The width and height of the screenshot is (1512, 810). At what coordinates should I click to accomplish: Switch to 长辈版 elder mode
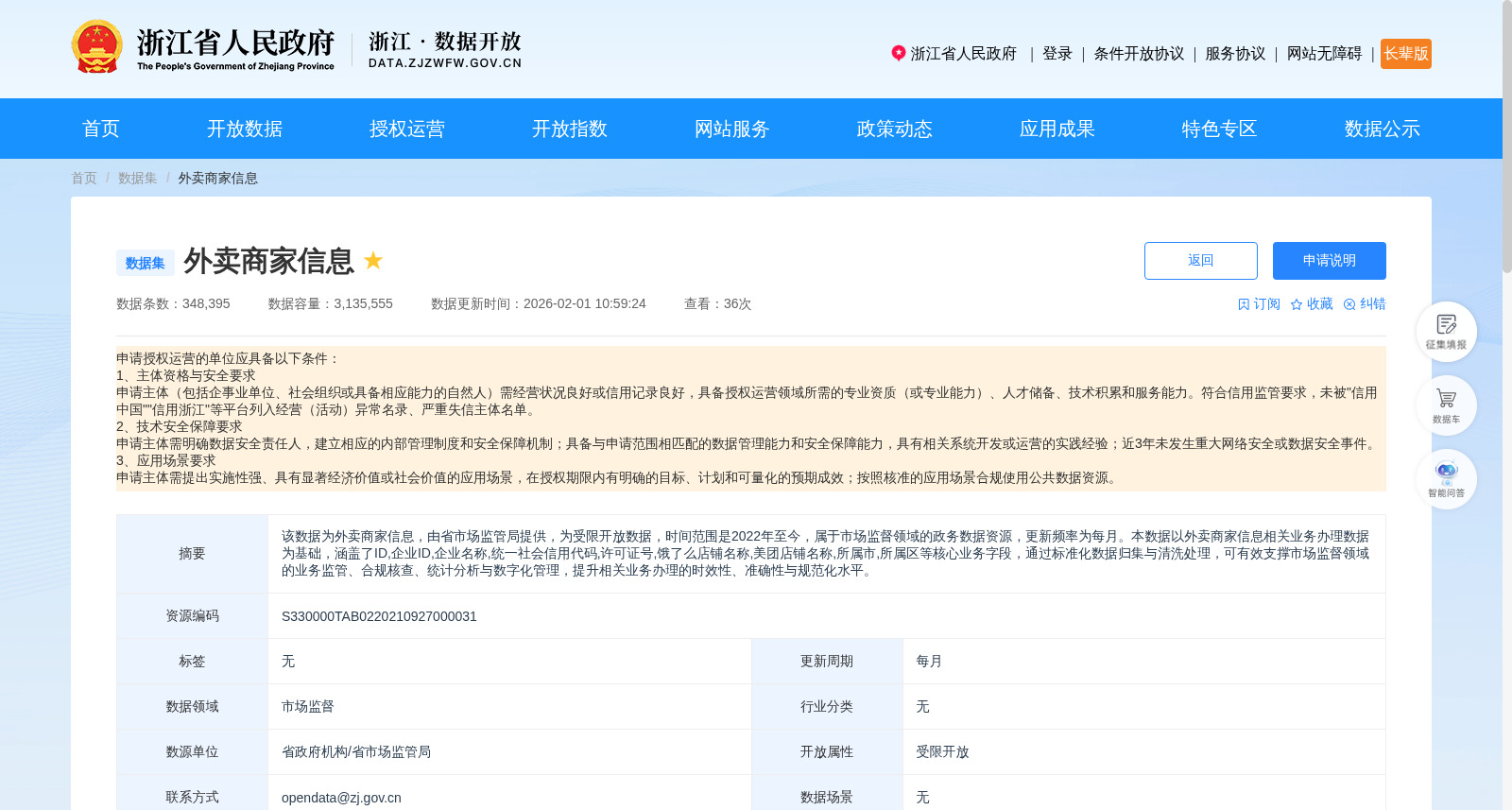pyautogui.click(x=1406, y=54)
